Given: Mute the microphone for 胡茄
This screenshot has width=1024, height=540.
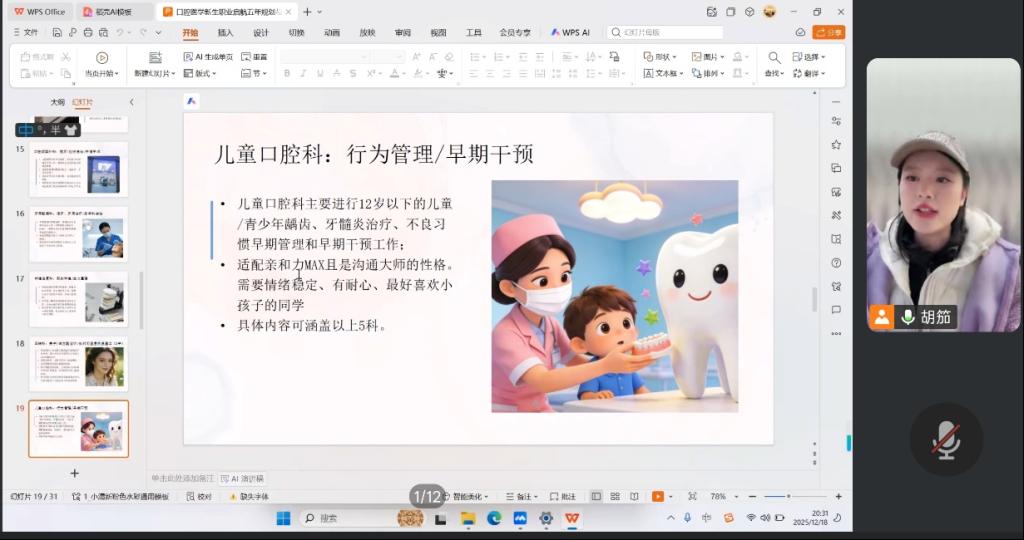Looking at the screenshot, I should pos(908,317).
